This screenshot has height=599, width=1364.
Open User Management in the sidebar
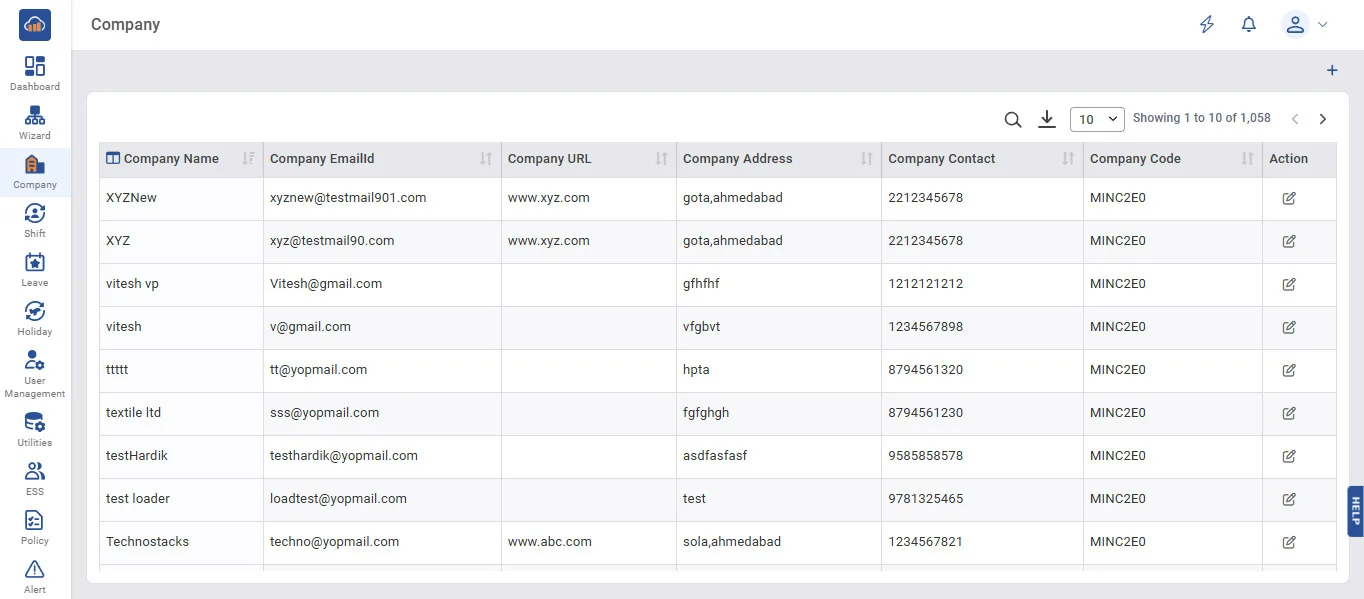[x=35, y=374]
